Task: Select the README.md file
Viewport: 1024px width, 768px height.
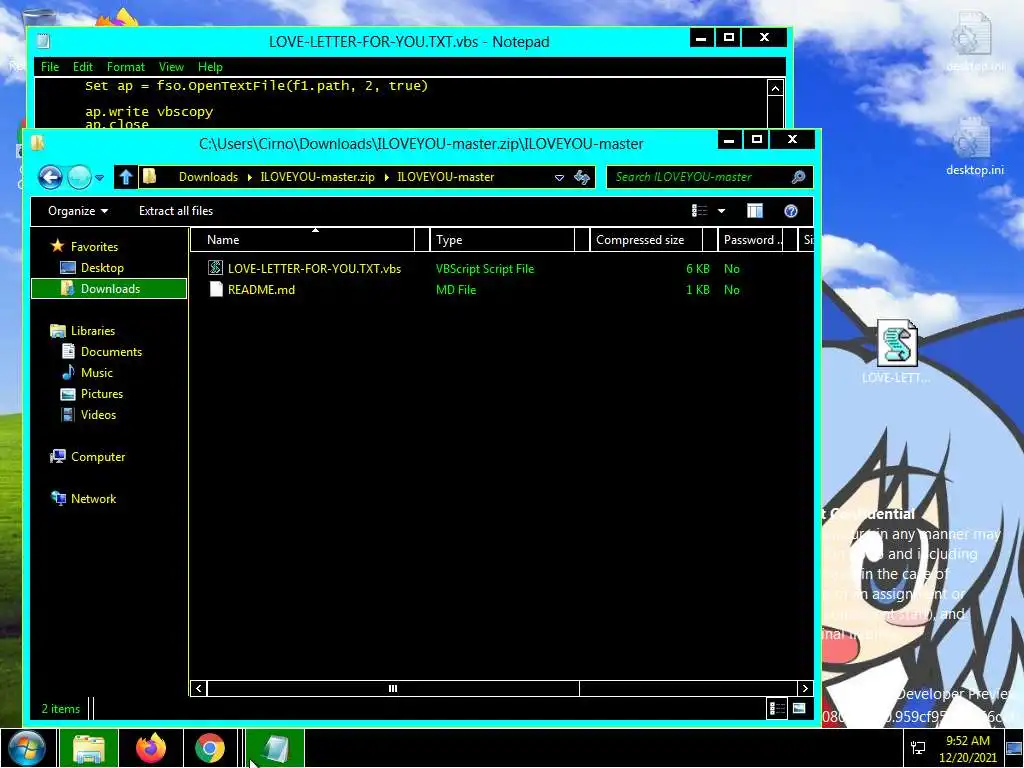Action: tap(261, 289)
